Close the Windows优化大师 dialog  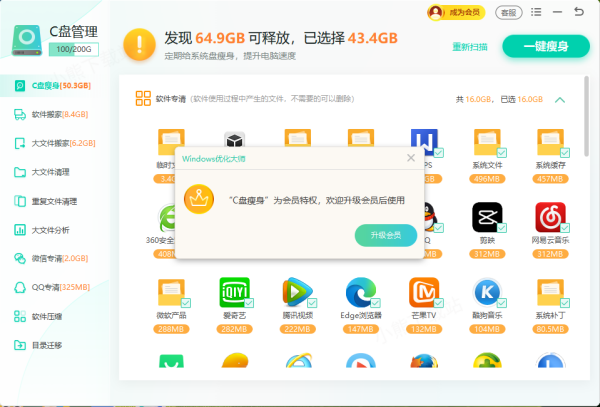click(411, 158)
